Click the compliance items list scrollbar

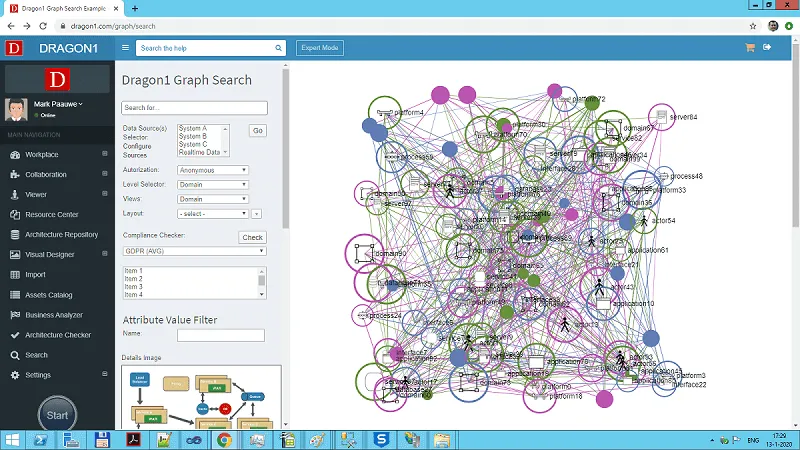(x=262, y=282)
